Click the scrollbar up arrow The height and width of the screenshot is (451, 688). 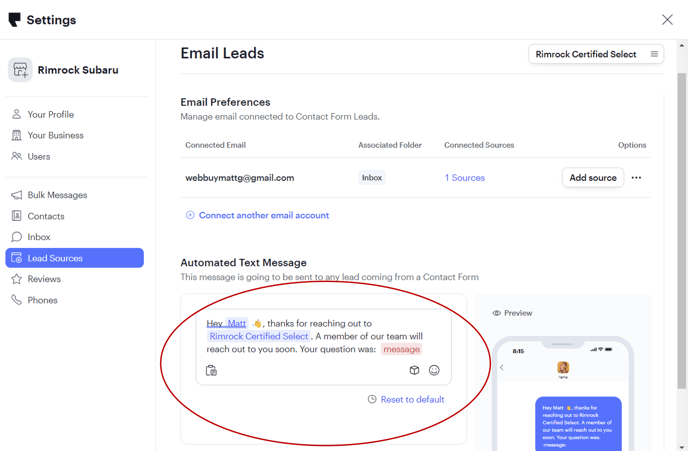coord(681,45)
